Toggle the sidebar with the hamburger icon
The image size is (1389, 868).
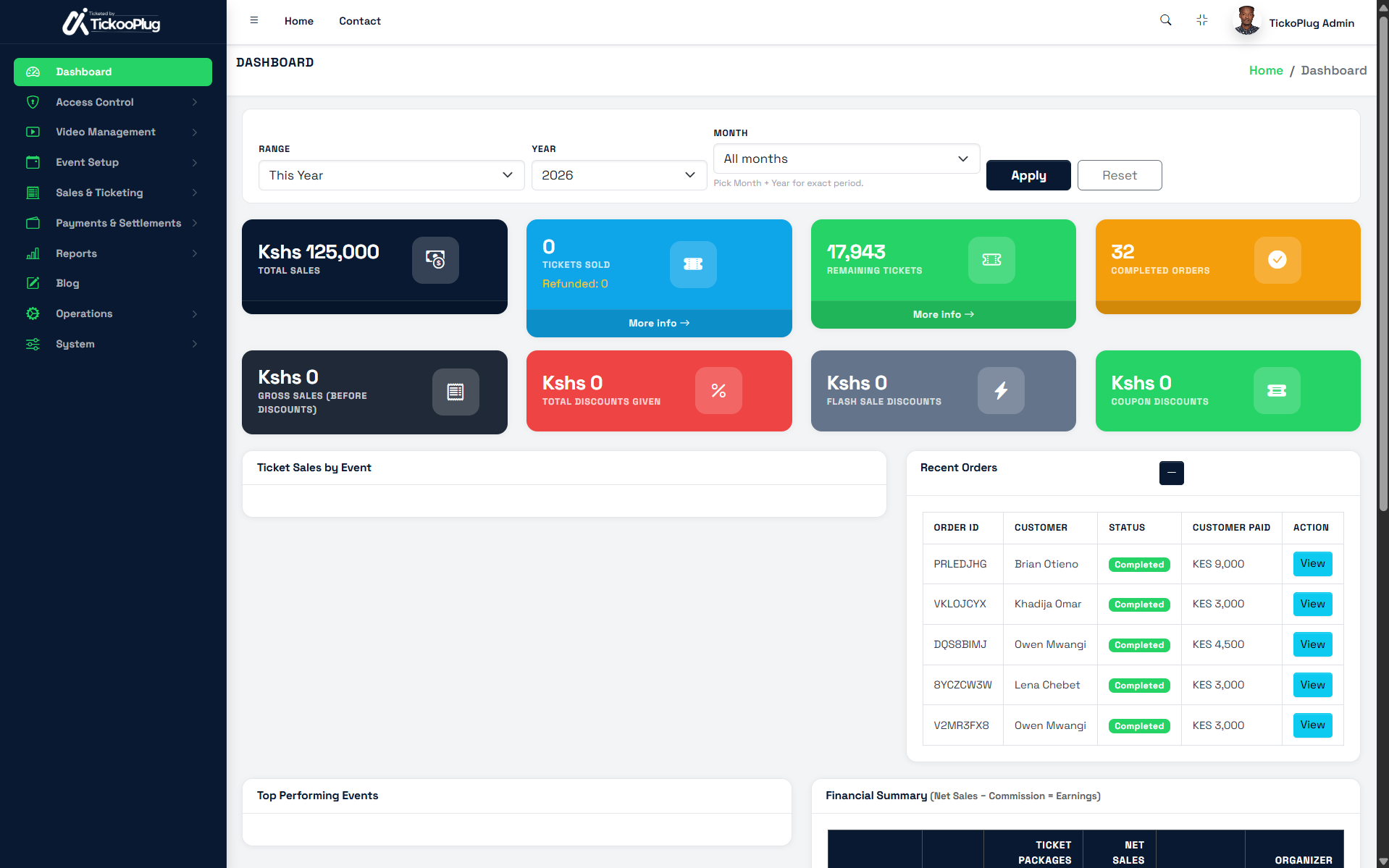253,20
